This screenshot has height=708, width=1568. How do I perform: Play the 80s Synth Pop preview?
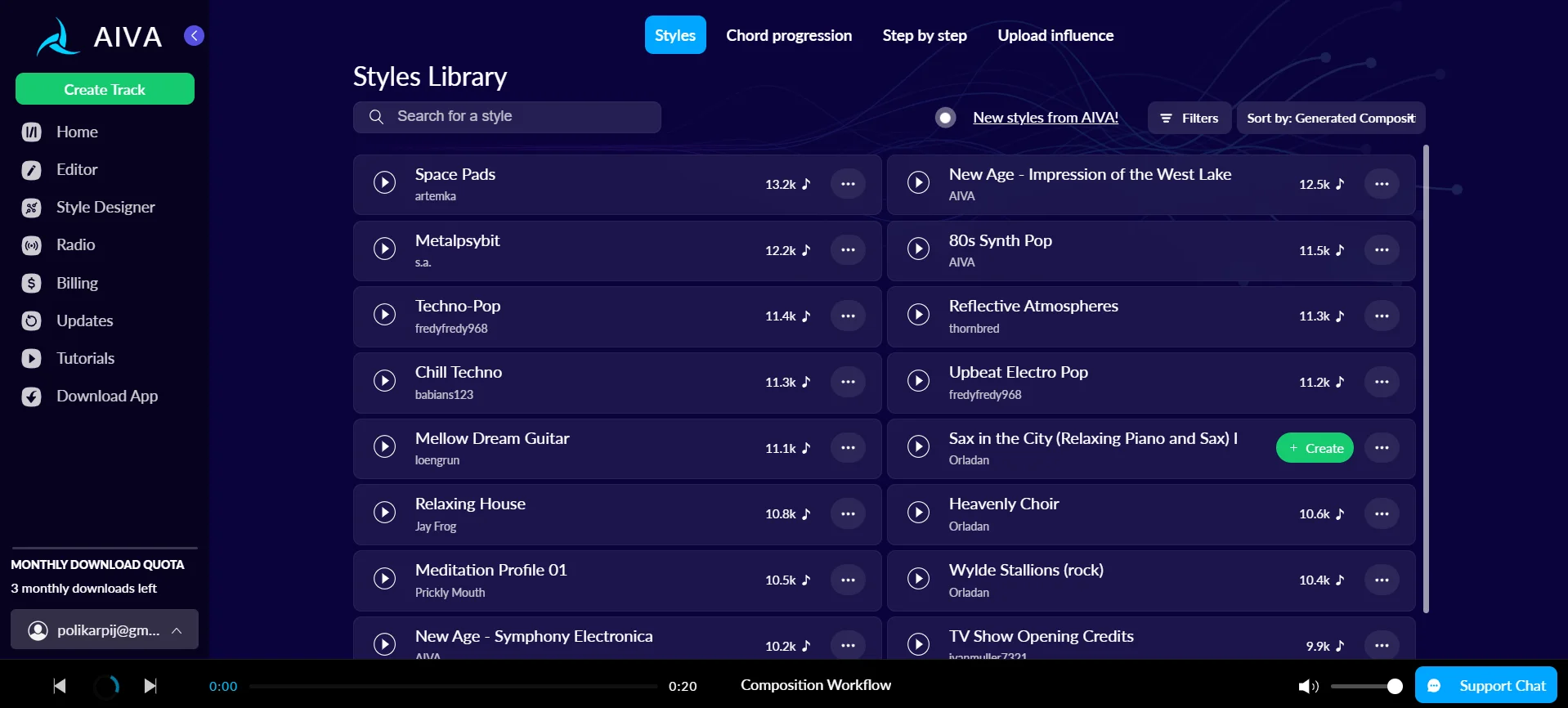coord(918,249)
